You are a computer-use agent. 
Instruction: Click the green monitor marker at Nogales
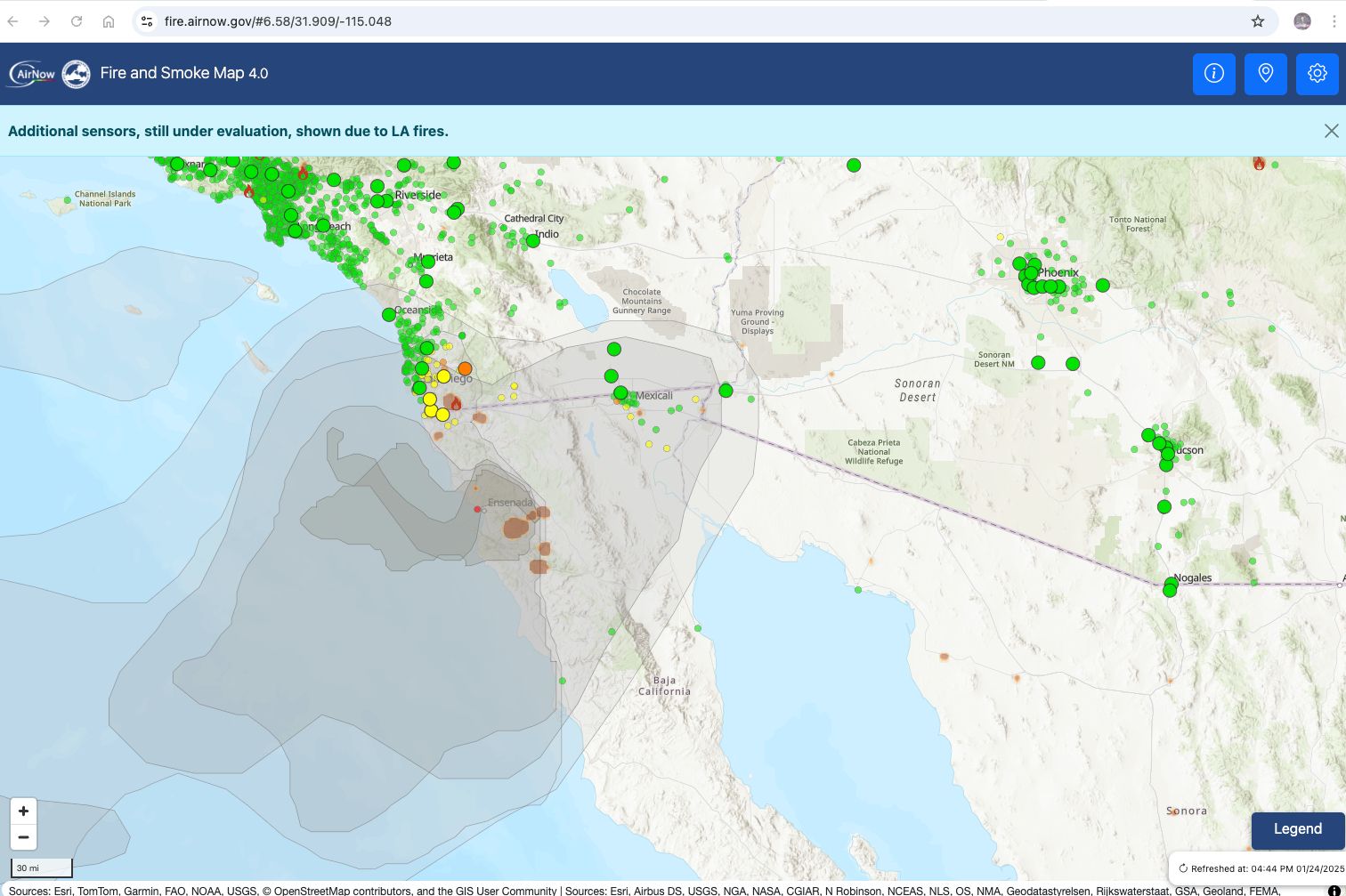click(x=1171, y=585)
